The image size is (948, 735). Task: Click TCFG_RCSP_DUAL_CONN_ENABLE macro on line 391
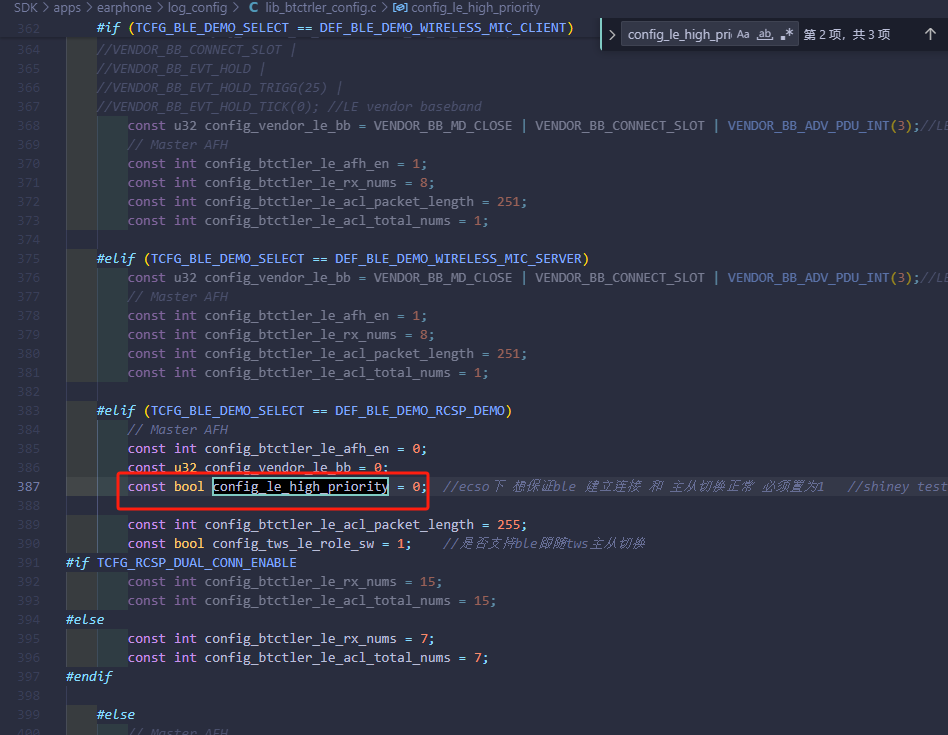(x=196, y=563)
